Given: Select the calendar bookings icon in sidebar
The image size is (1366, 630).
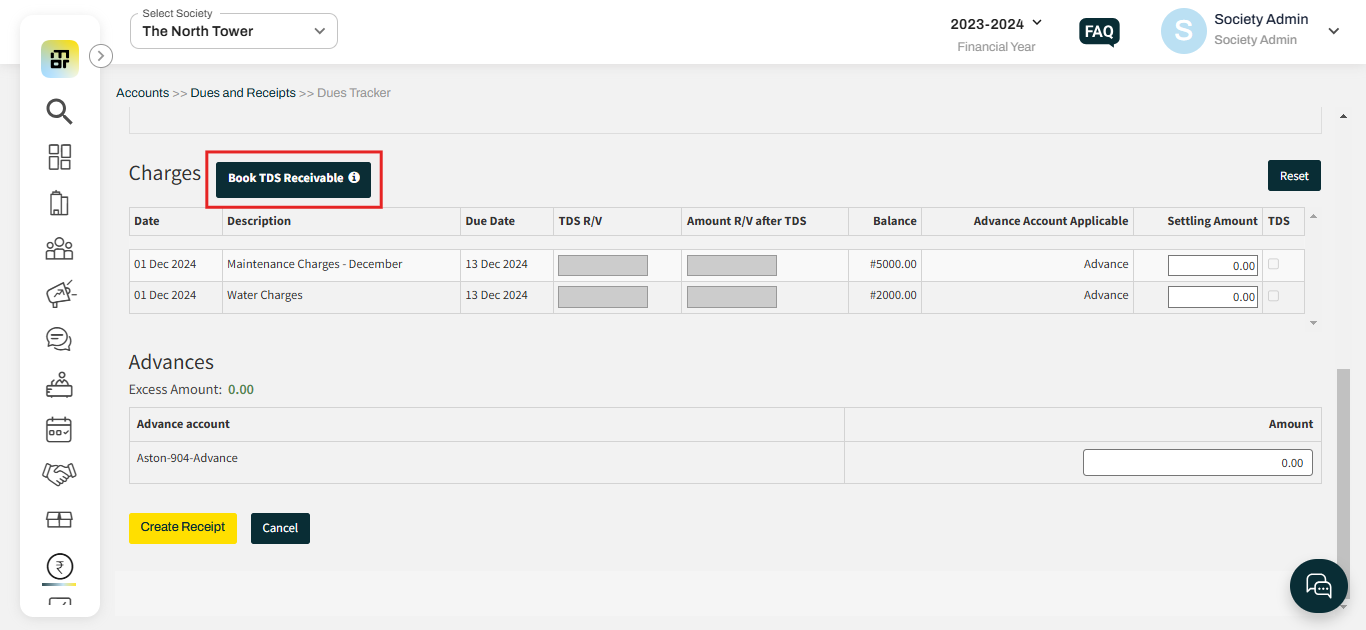Looking at the screenshot, I should [x=59, y=429].
